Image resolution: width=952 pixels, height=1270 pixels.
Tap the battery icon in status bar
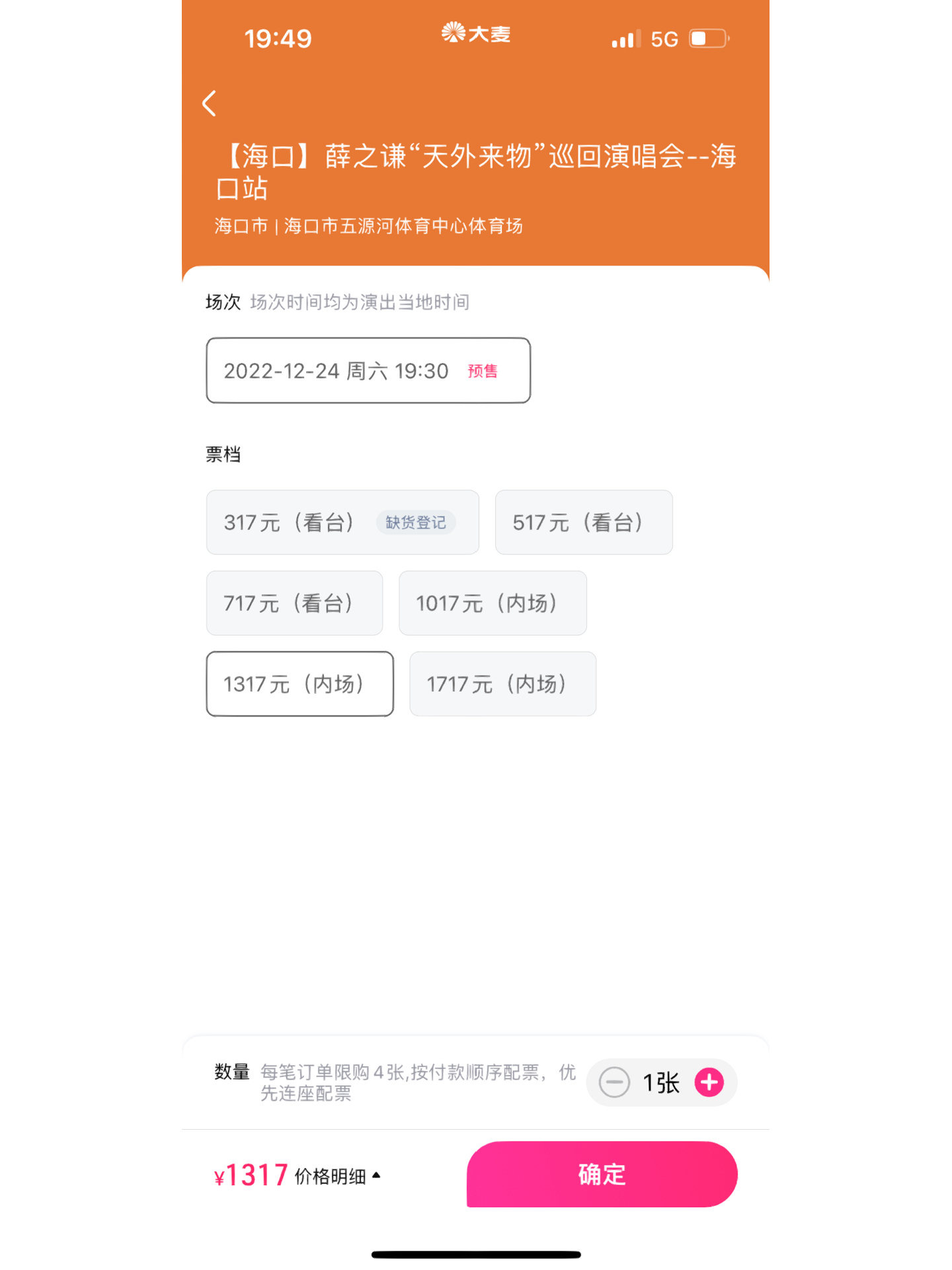click(708, 38)
